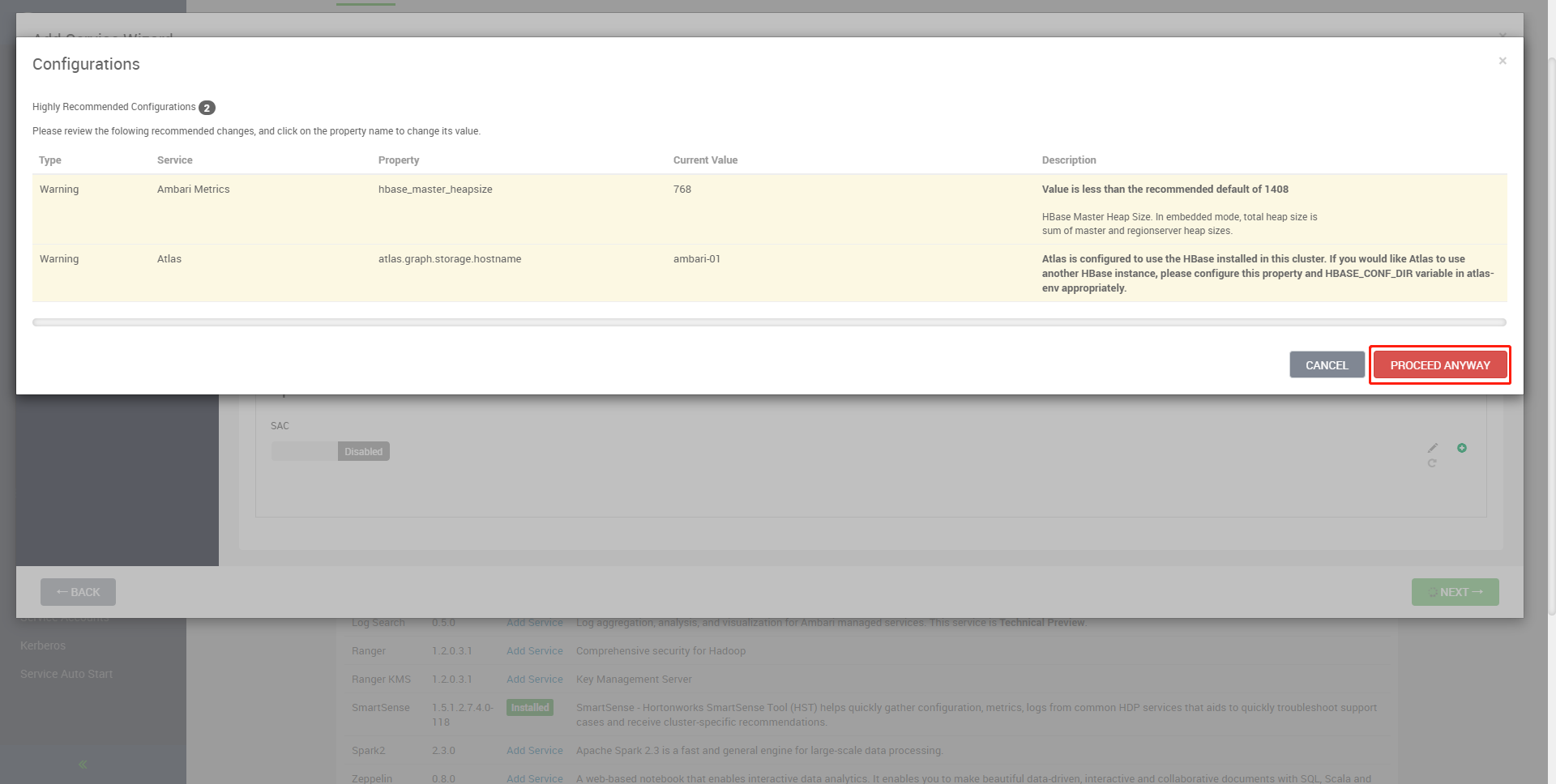Click the Spark2 service name

tap(369, 751)
